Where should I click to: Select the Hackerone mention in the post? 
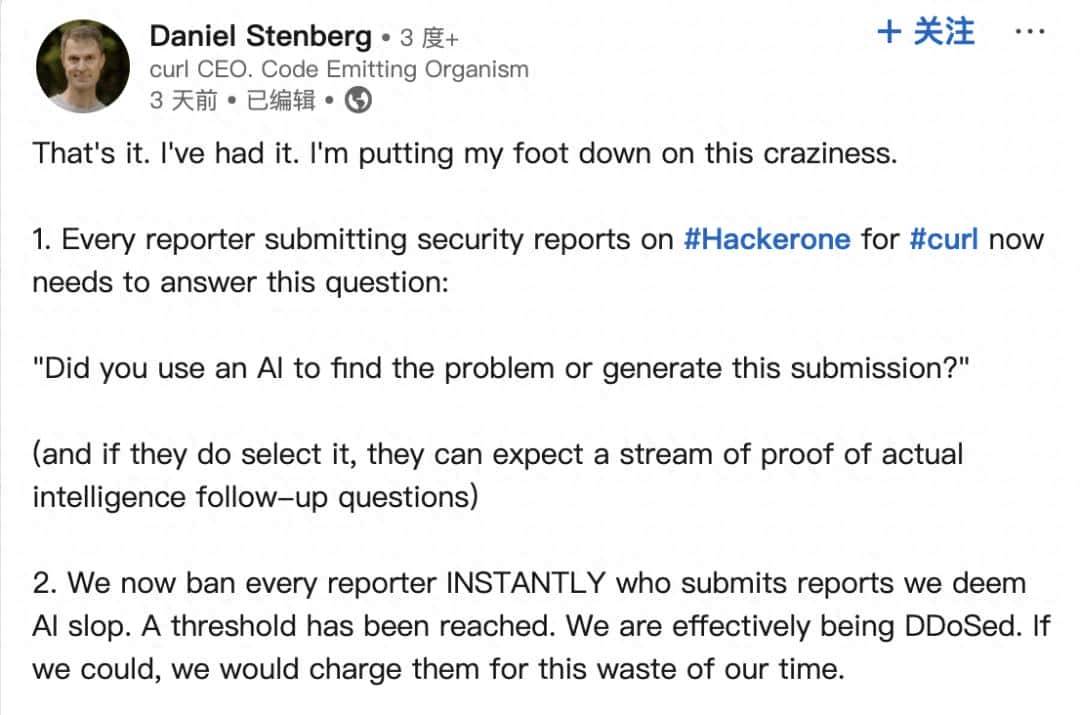click(767, 239)
